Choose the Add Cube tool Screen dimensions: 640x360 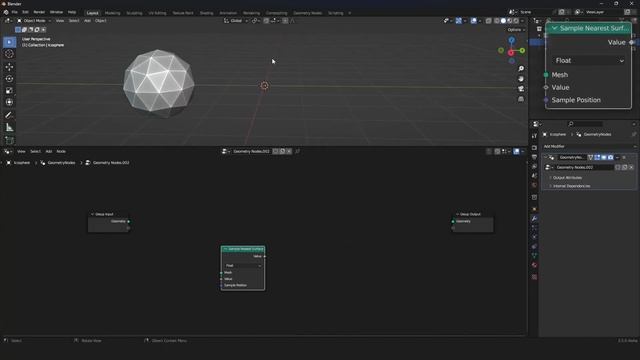pyautogui.click(x=9, y=140)
